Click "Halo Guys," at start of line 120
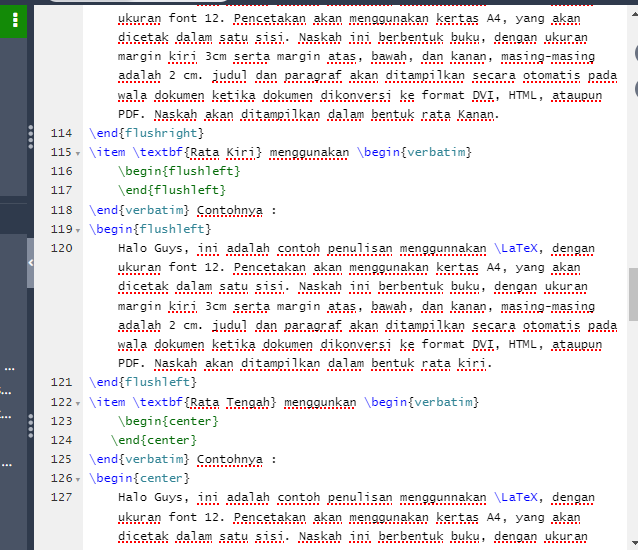Viewport: 638px width, 550px height. [153, 248]
